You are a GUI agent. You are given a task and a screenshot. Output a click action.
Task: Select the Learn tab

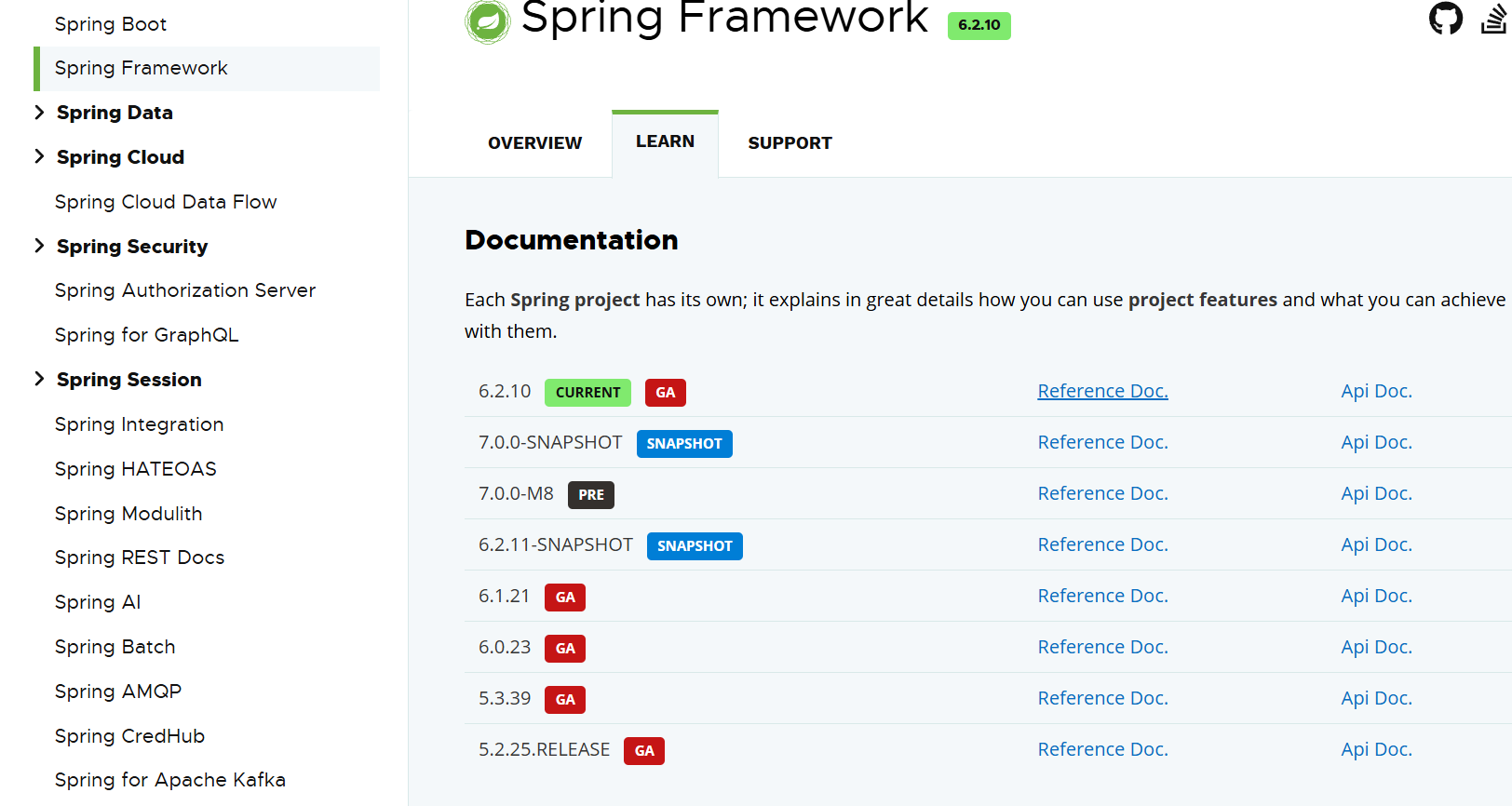click(x=665, y=142)
